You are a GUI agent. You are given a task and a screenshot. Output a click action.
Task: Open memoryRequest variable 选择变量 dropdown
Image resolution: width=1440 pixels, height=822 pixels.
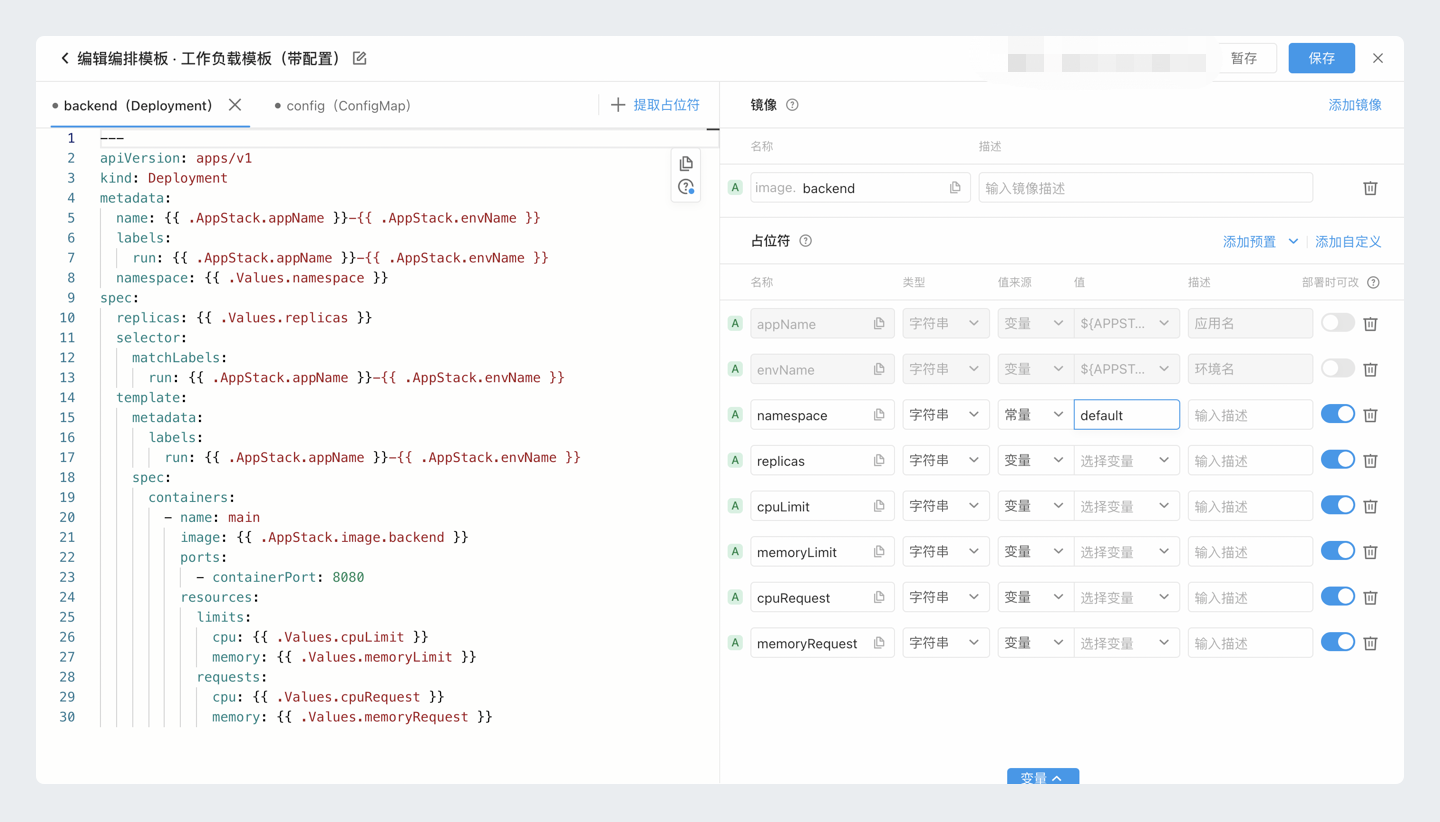coord(1126,643)
